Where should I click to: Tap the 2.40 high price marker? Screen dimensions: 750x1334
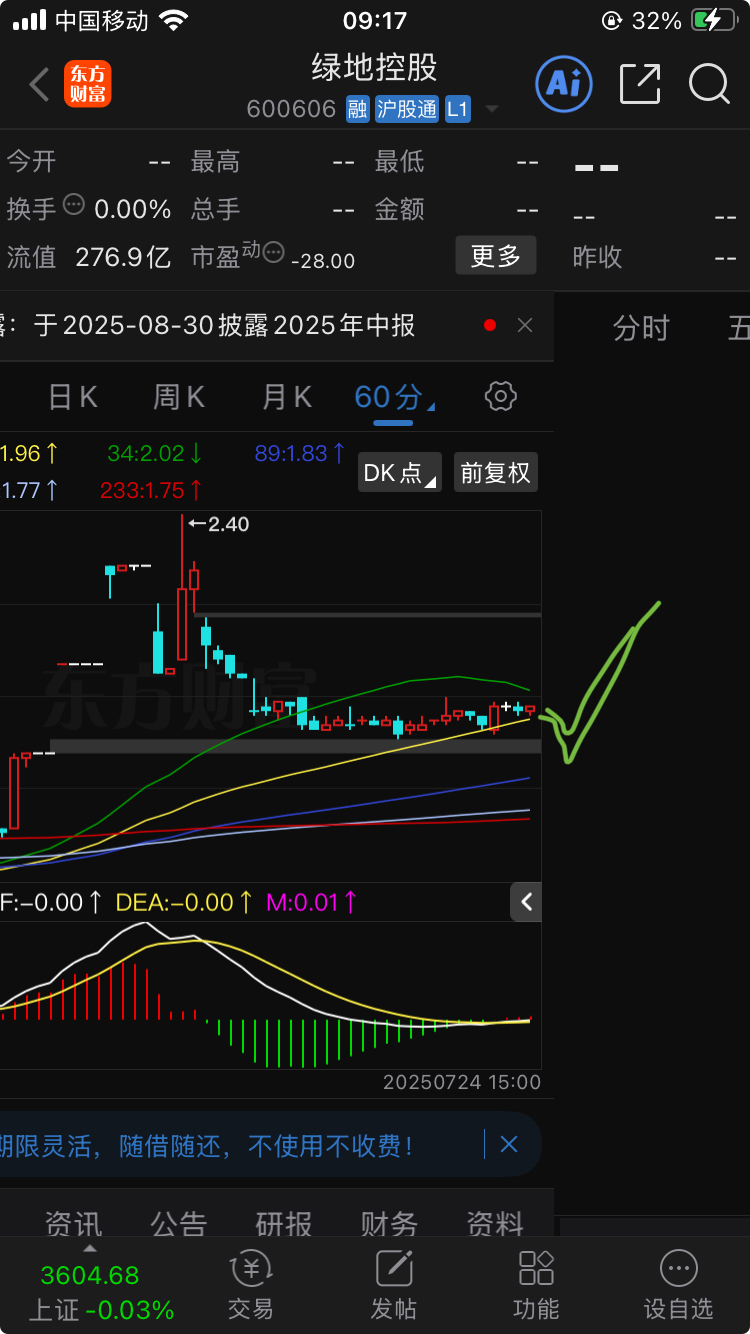219,523
